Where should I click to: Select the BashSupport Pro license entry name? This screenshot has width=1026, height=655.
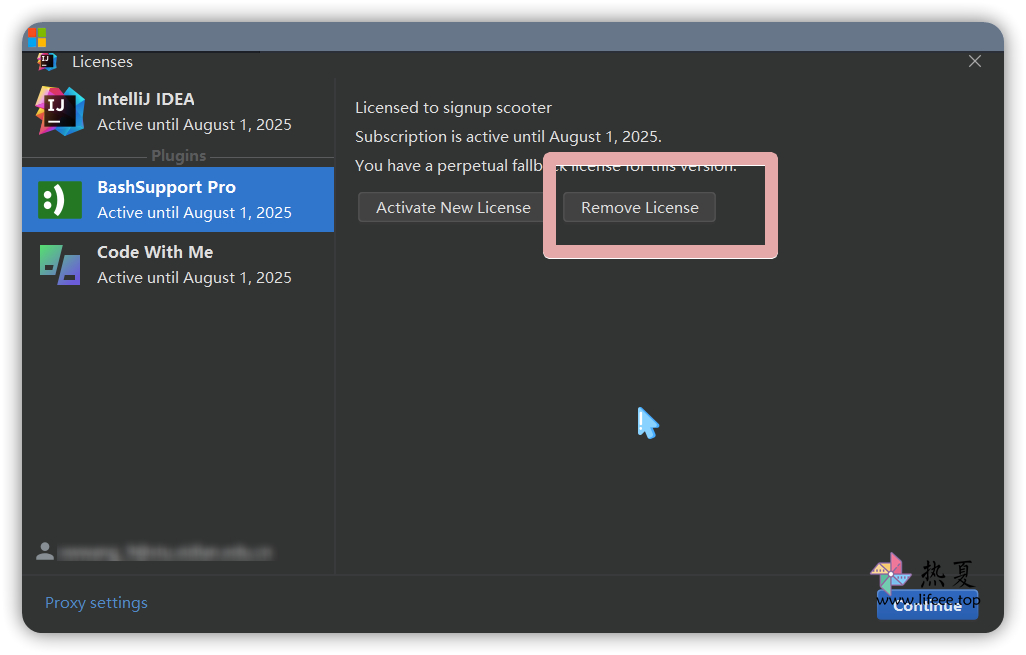(166, 187)
